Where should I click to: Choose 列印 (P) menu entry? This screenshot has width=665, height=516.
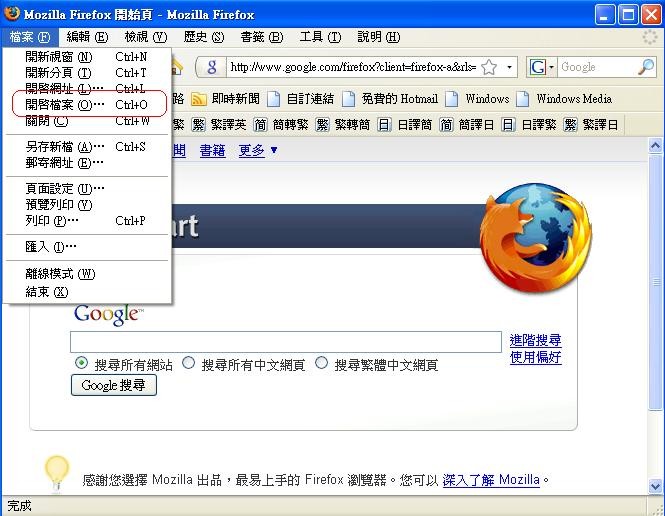pos(87,220)
